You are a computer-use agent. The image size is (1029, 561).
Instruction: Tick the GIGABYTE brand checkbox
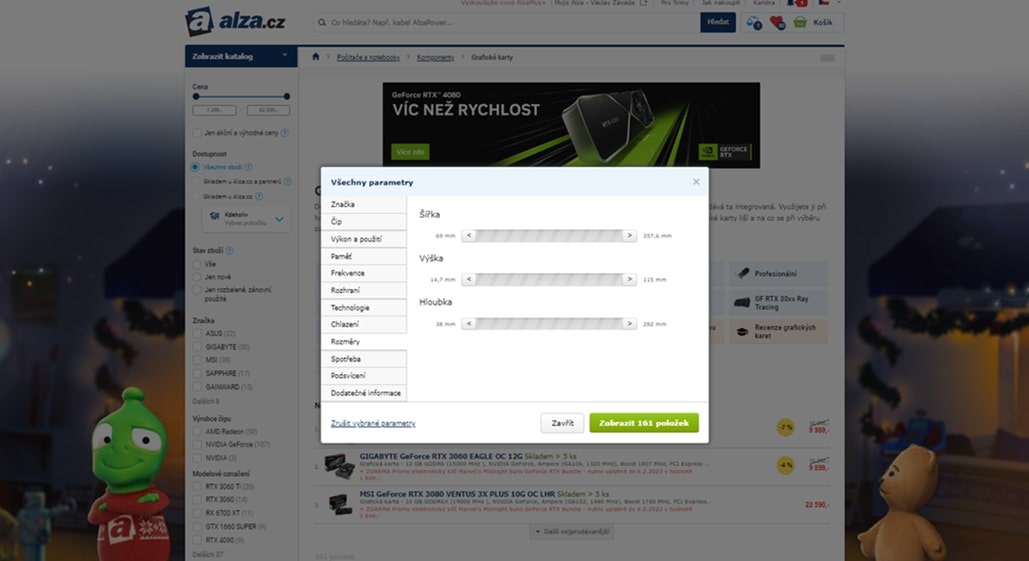[198, 346]
